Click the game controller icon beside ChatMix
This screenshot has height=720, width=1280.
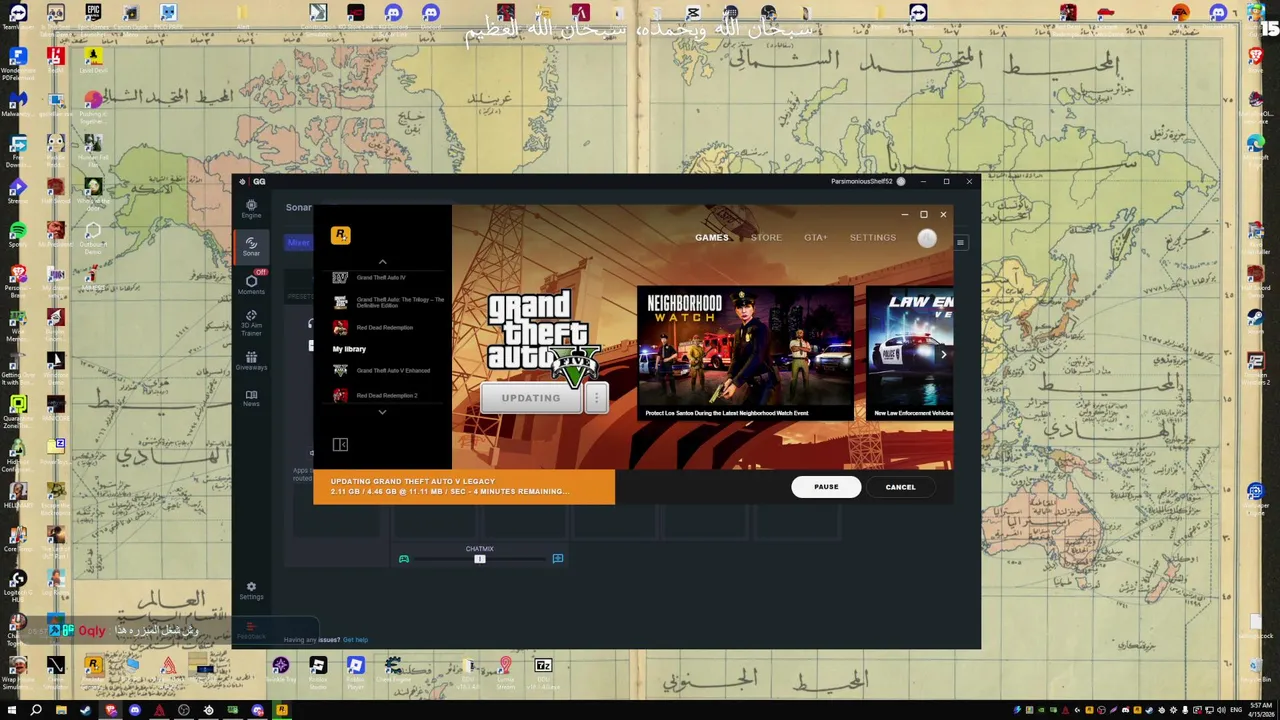click(x=404, y=559)
